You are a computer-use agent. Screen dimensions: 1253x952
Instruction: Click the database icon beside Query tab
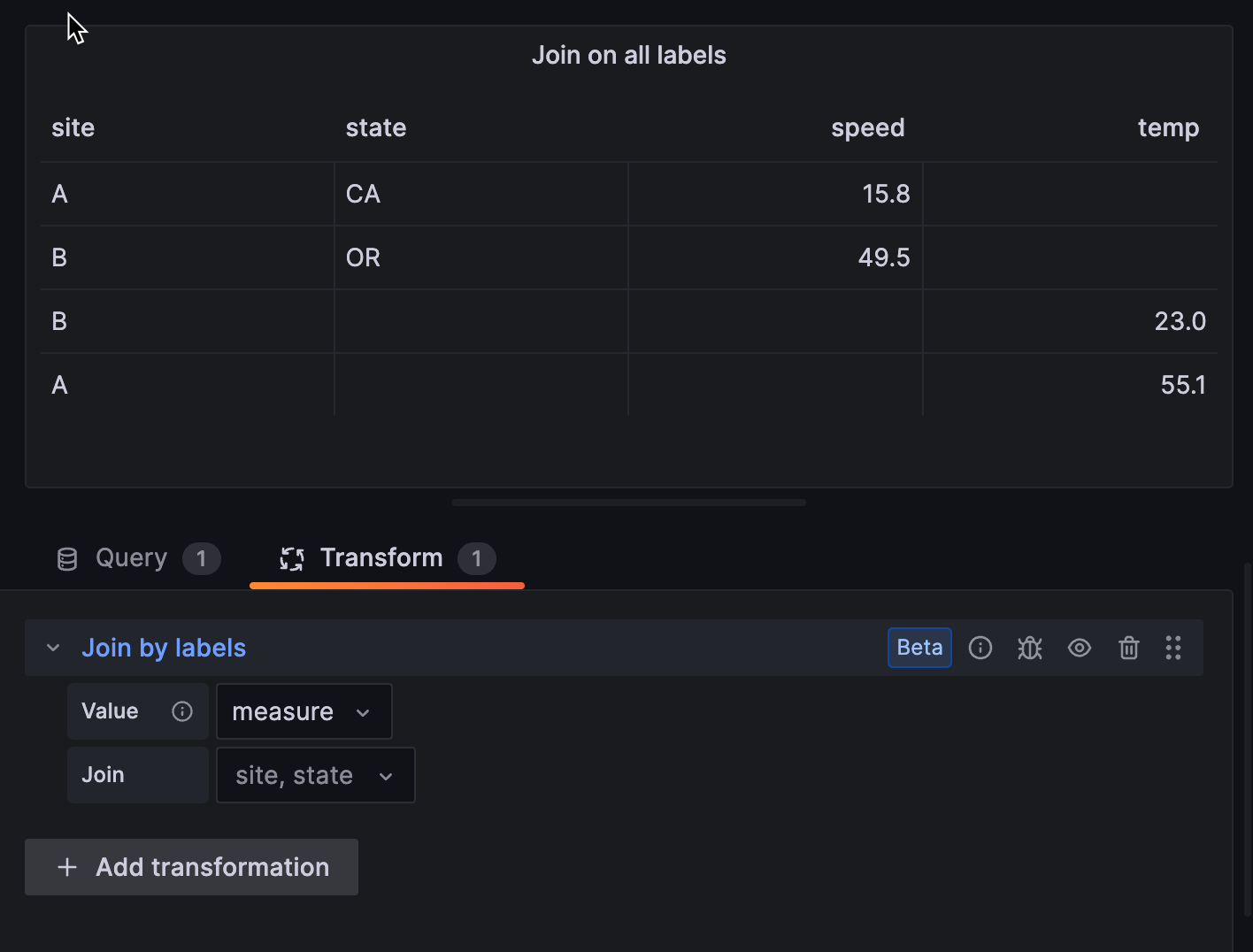coord(66,558)
